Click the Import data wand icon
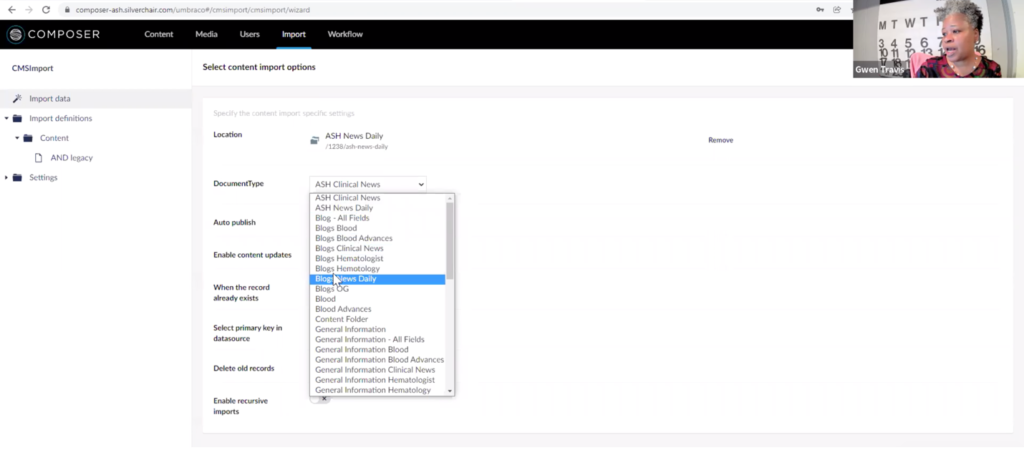Viewport: 1024px width, 450px height. point(17,99)
